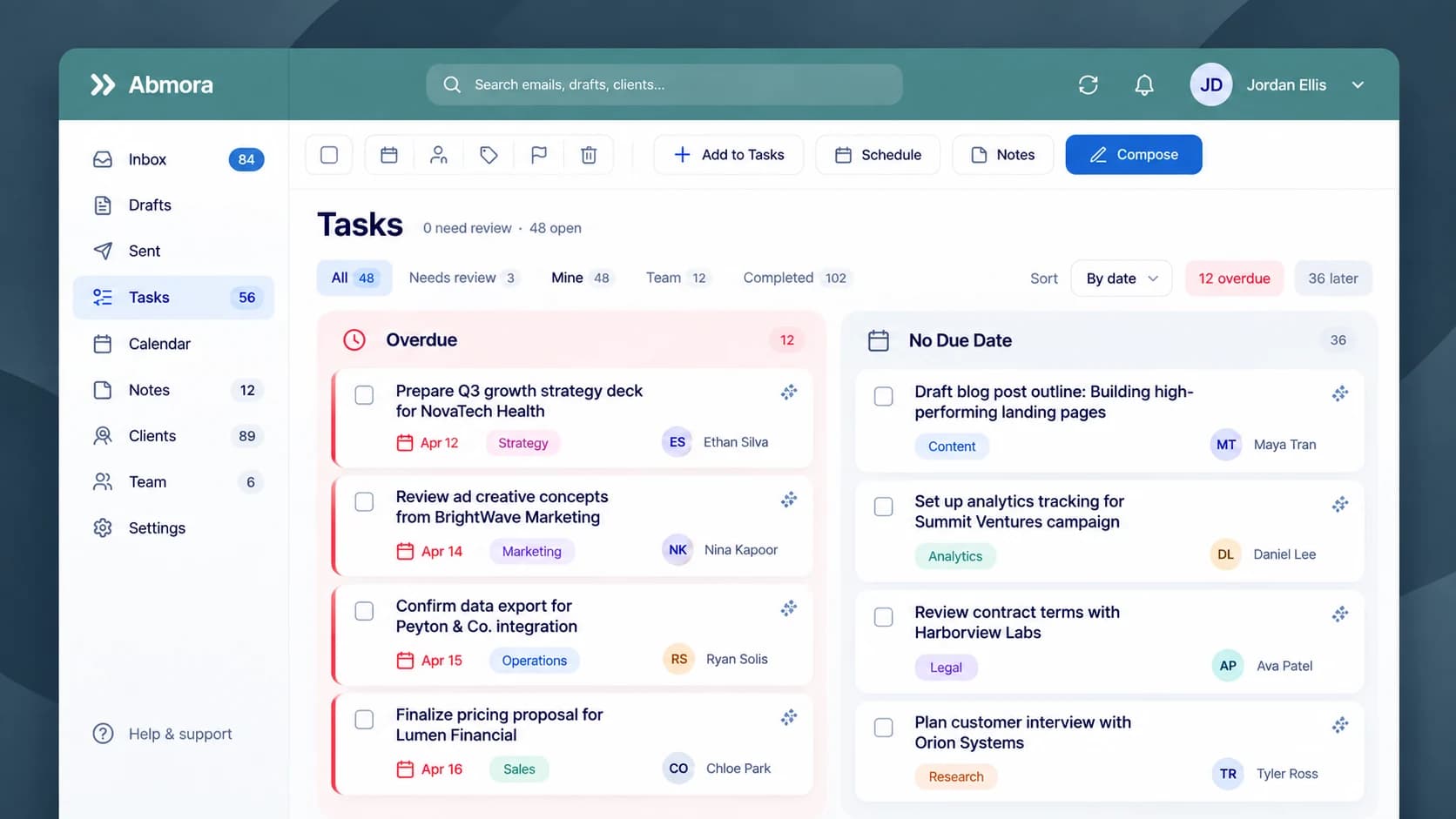
Task: Click the JD profile avatar
Action: pyautogui.click(x=1211, y=84)
